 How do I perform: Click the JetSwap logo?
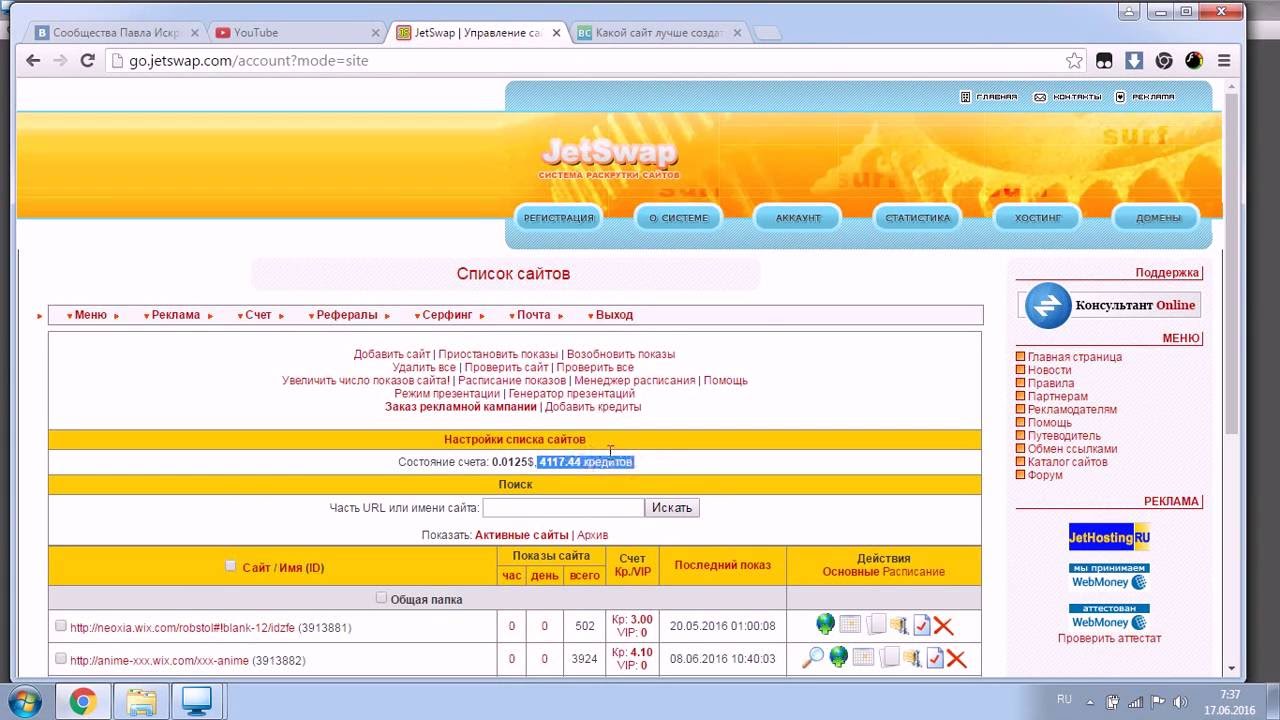609,155
